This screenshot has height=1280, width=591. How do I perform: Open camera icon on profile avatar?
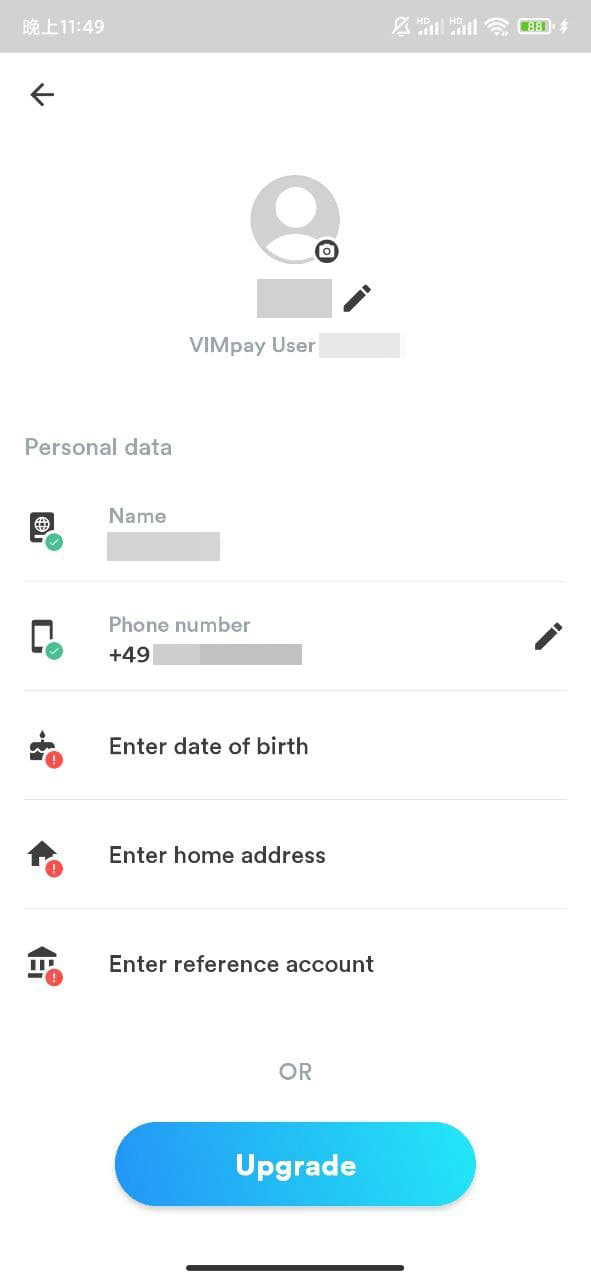[326, 251]
